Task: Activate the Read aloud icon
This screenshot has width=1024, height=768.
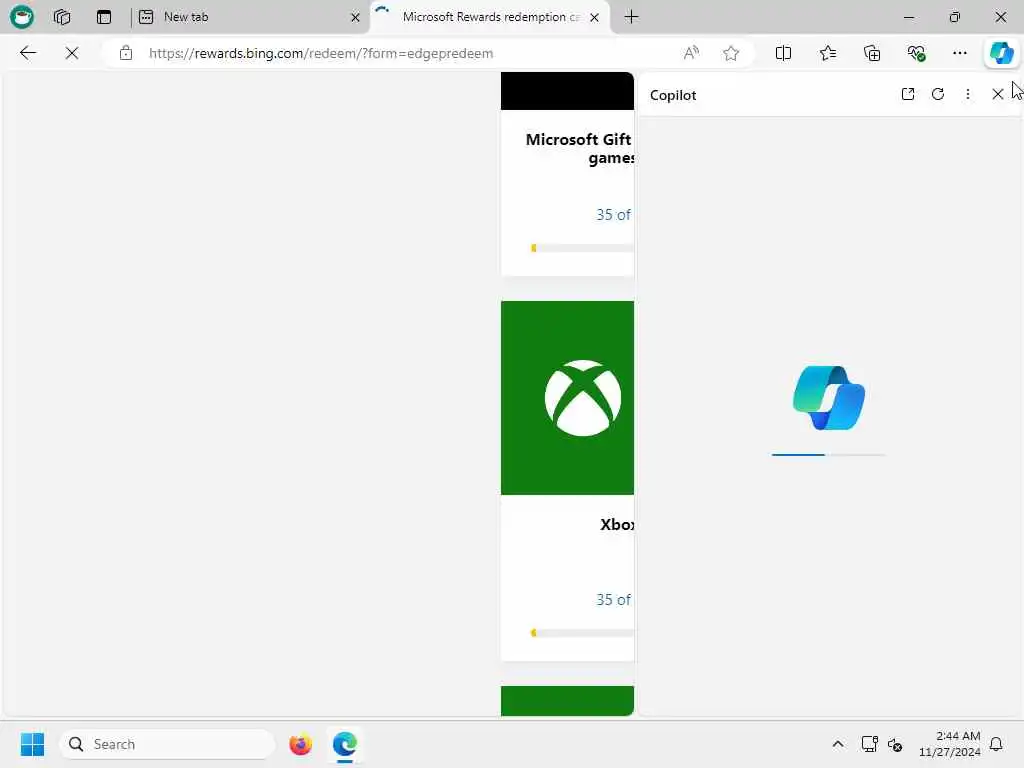Action: coord(691,53)
